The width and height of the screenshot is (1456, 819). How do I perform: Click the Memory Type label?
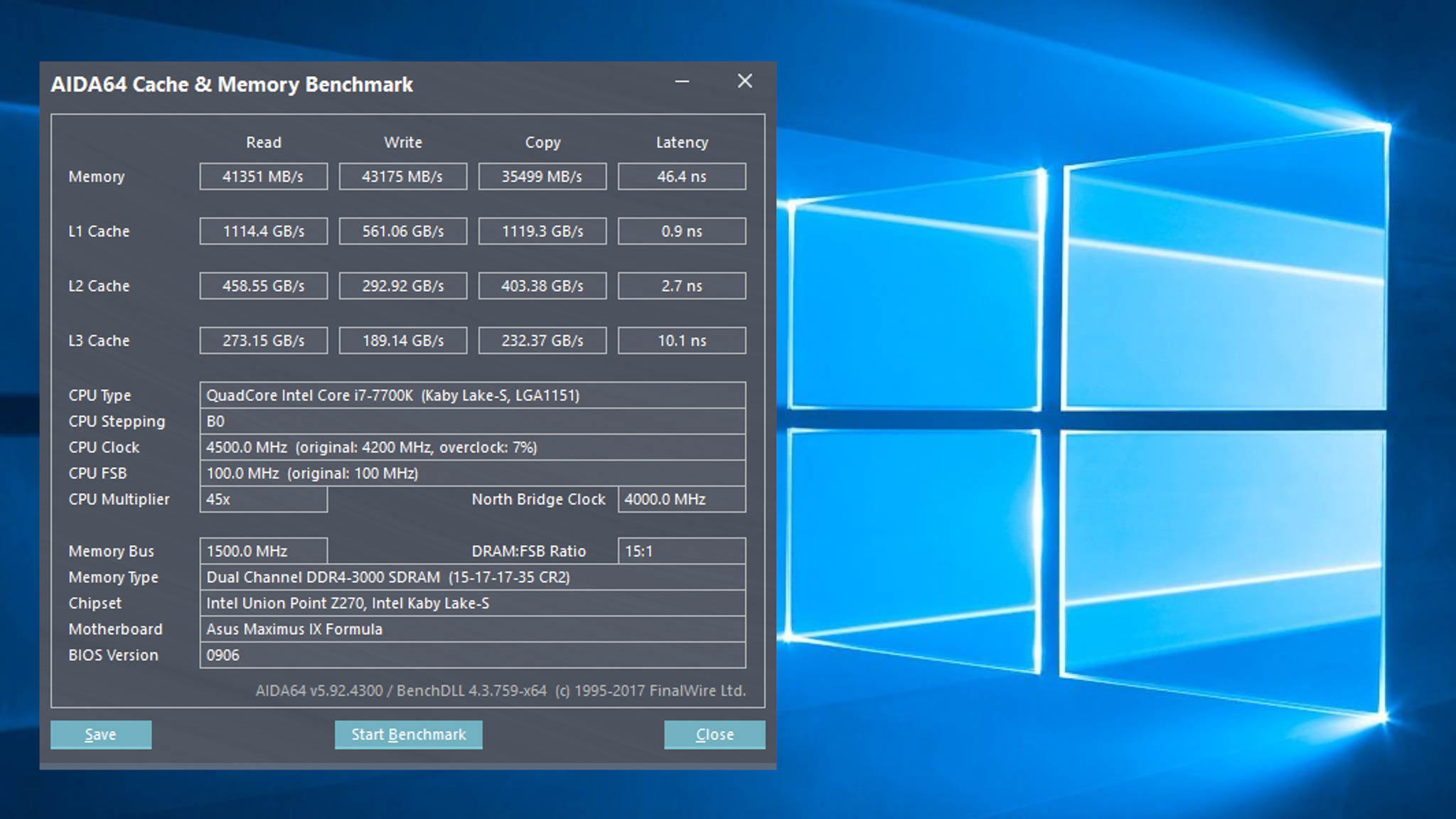113,577
